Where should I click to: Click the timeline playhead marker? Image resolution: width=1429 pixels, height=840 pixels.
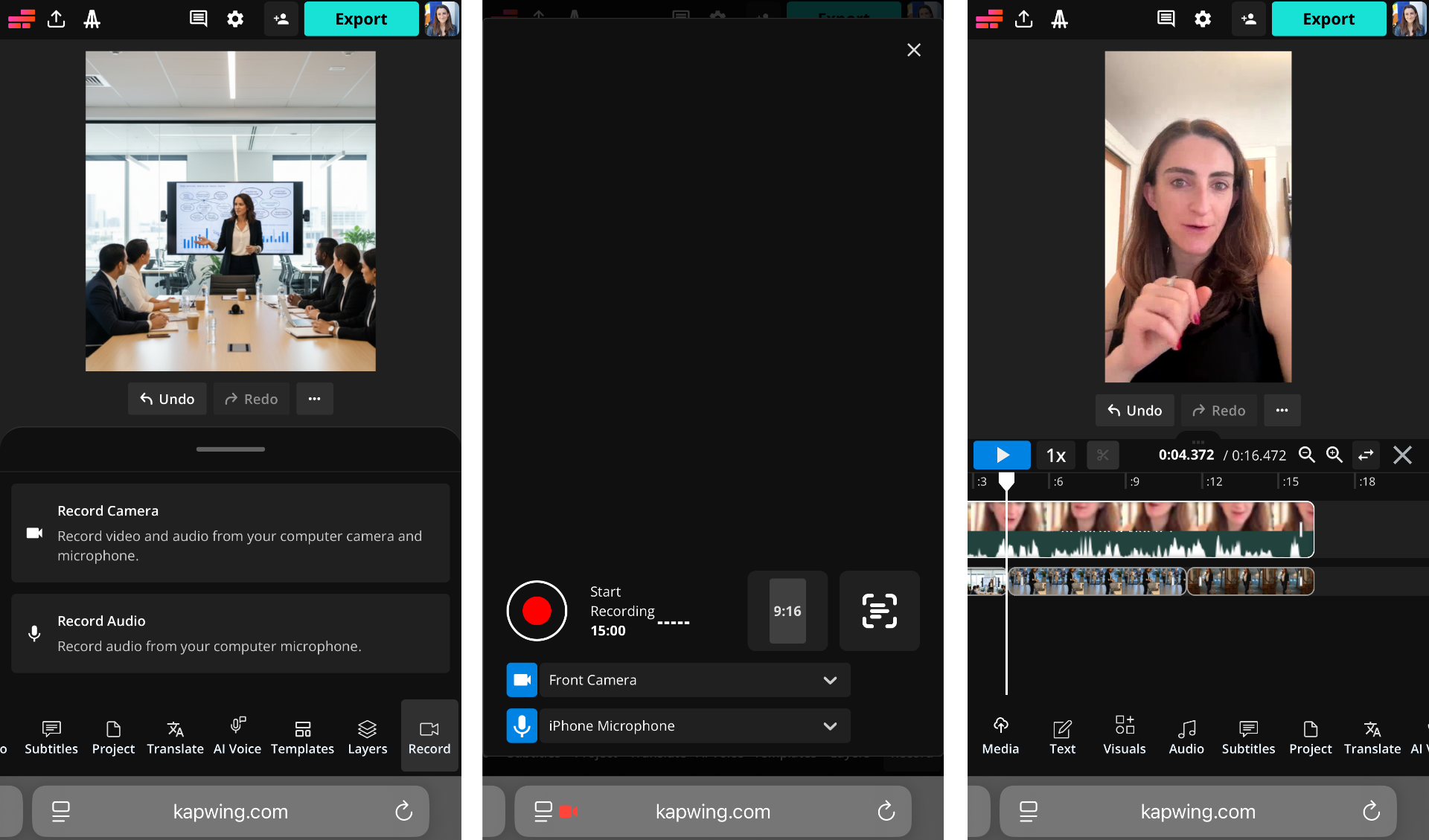(1006, 482)
